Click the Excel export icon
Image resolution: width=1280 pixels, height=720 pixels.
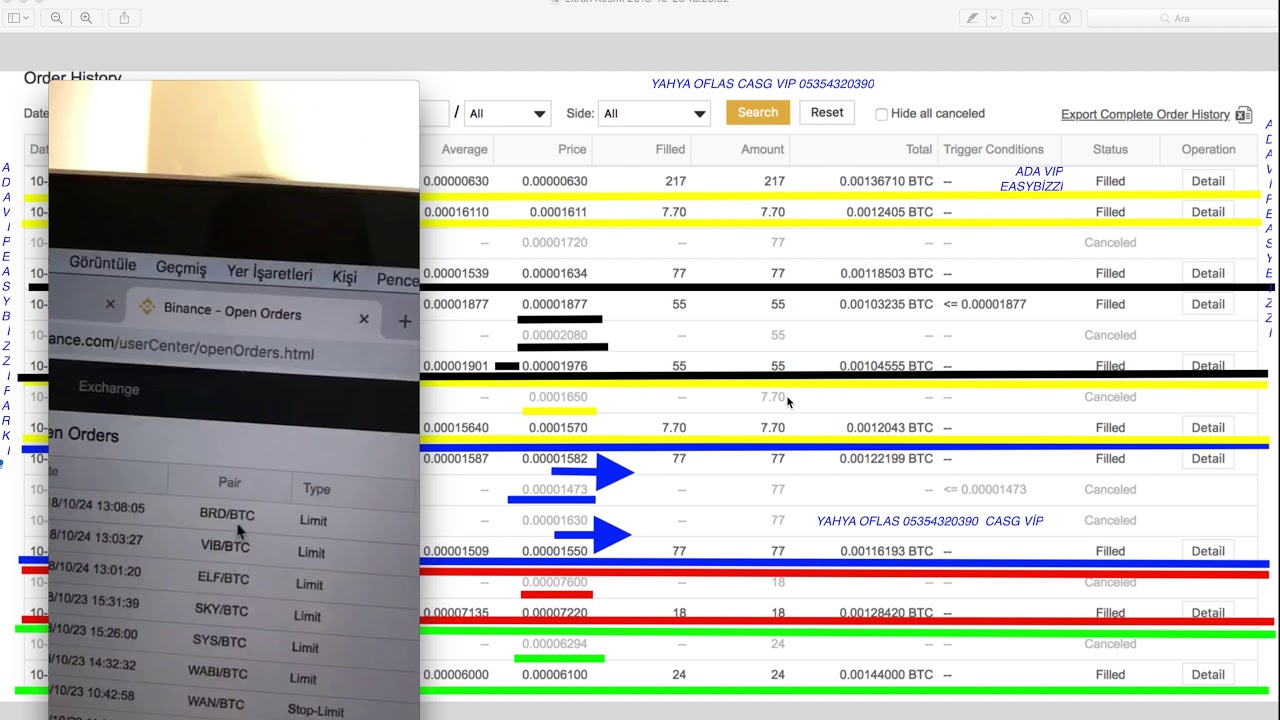coord(1243,114)
